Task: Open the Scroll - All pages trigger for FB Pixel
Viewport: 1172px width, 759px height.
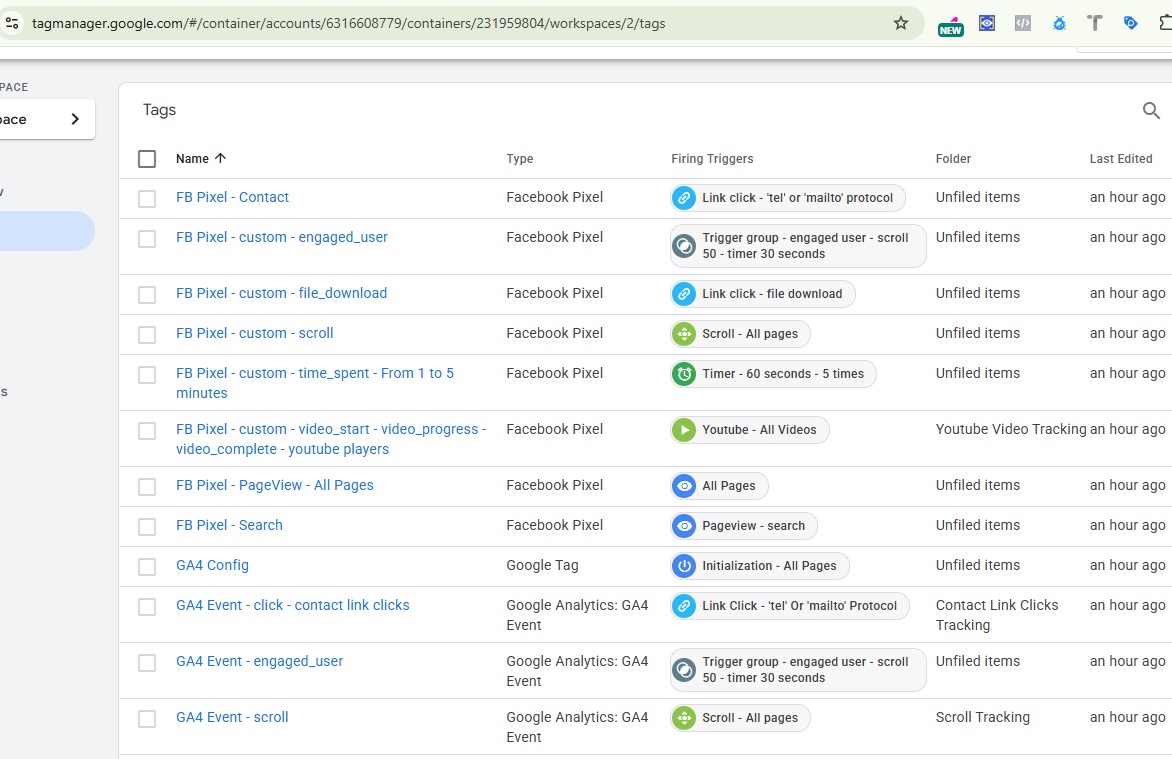Action: tap(740, 334)
